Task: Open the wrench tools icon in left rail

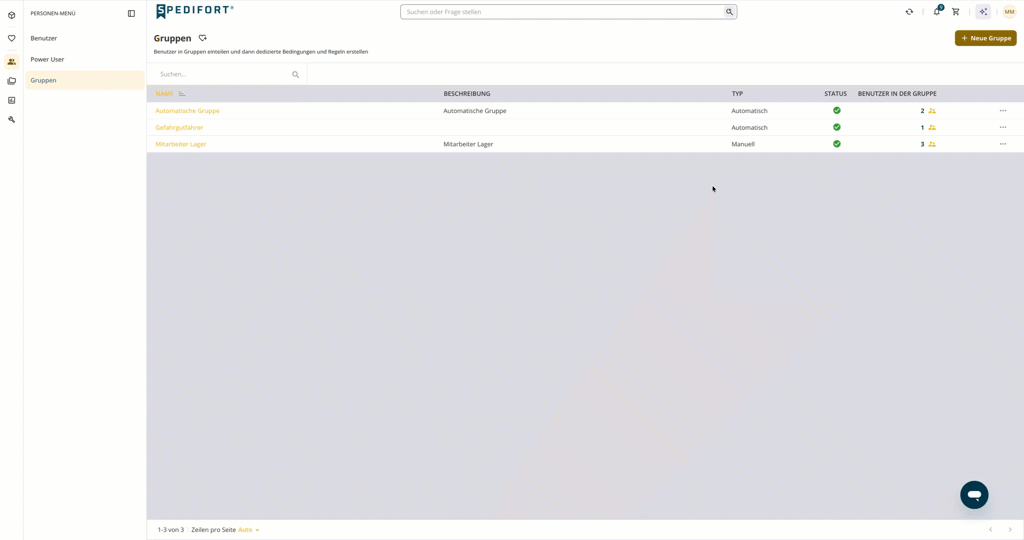Action: (11, 119)
